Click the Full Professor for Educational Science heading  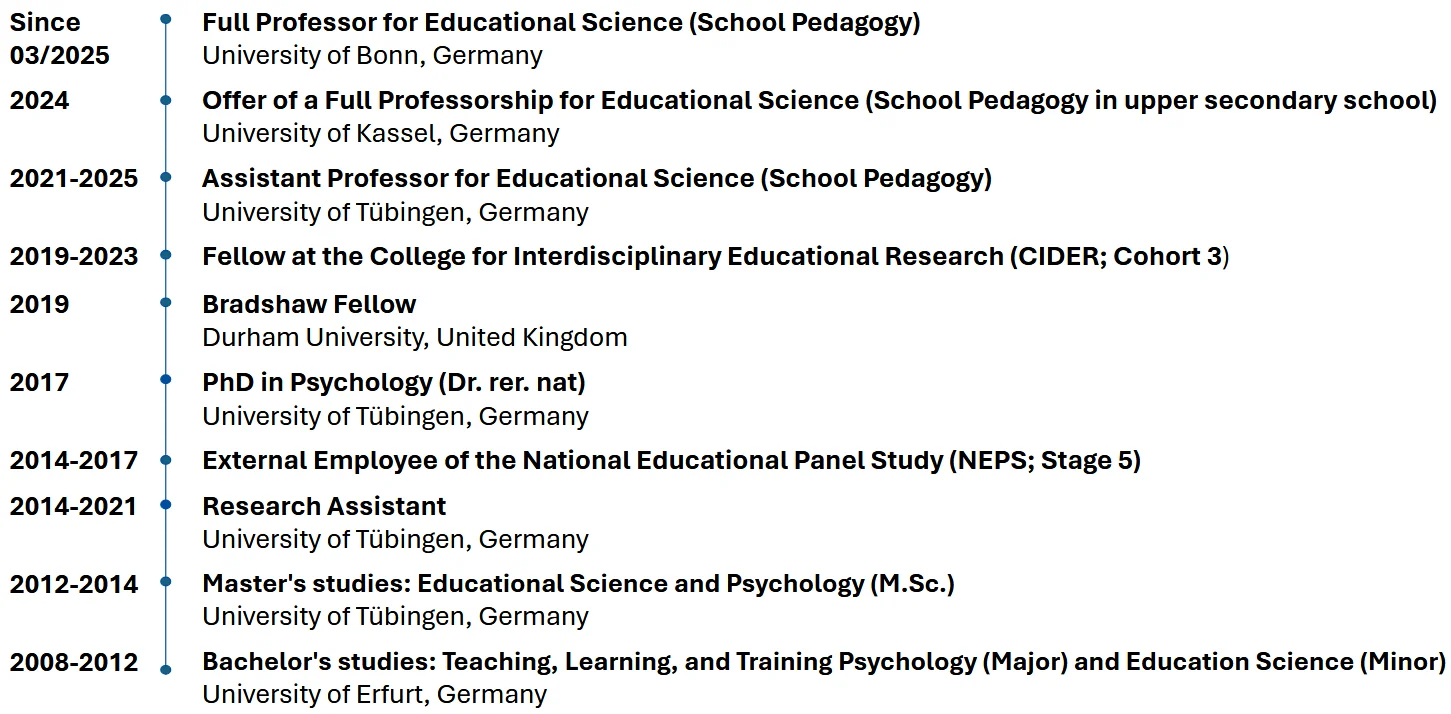[560, 22]
